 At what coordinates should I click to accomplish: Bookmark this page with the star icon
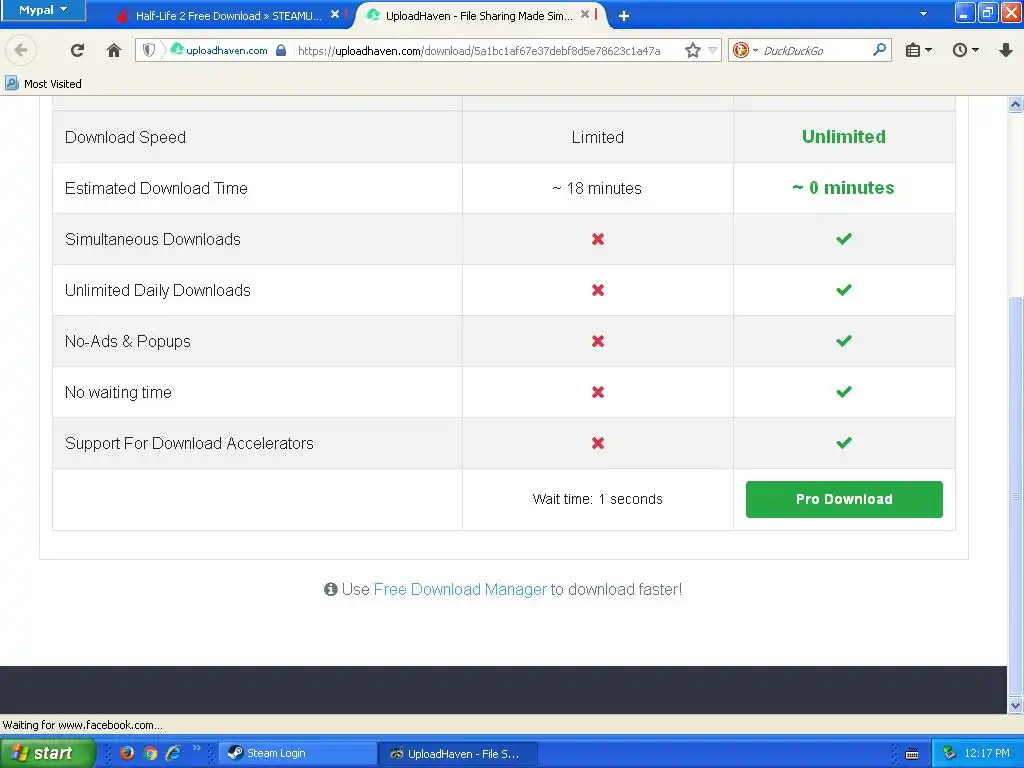click(x=693, y=50)
